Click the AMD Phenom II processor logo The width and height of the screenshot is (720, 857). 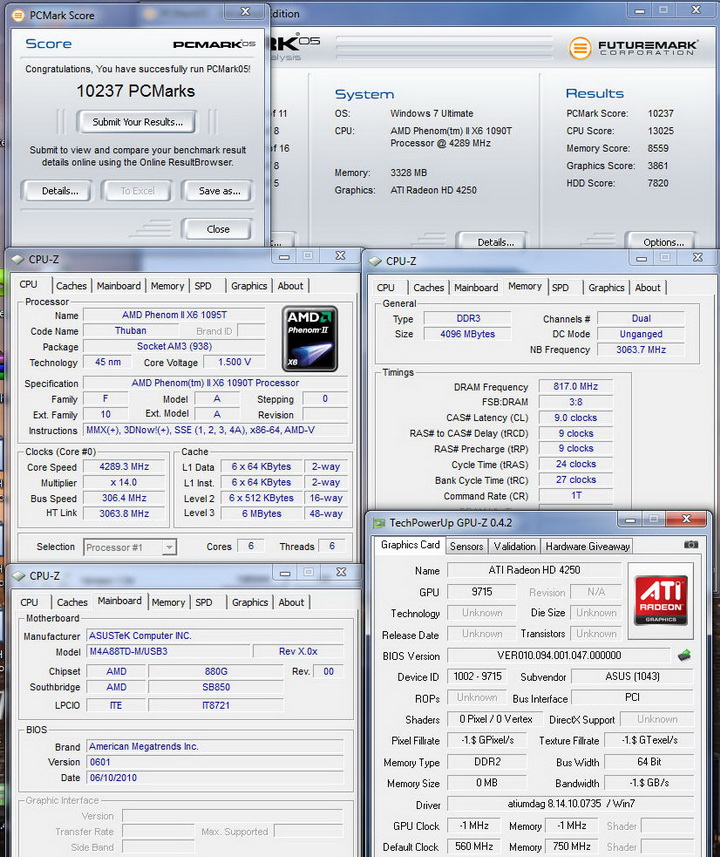(x=310, y=339)
